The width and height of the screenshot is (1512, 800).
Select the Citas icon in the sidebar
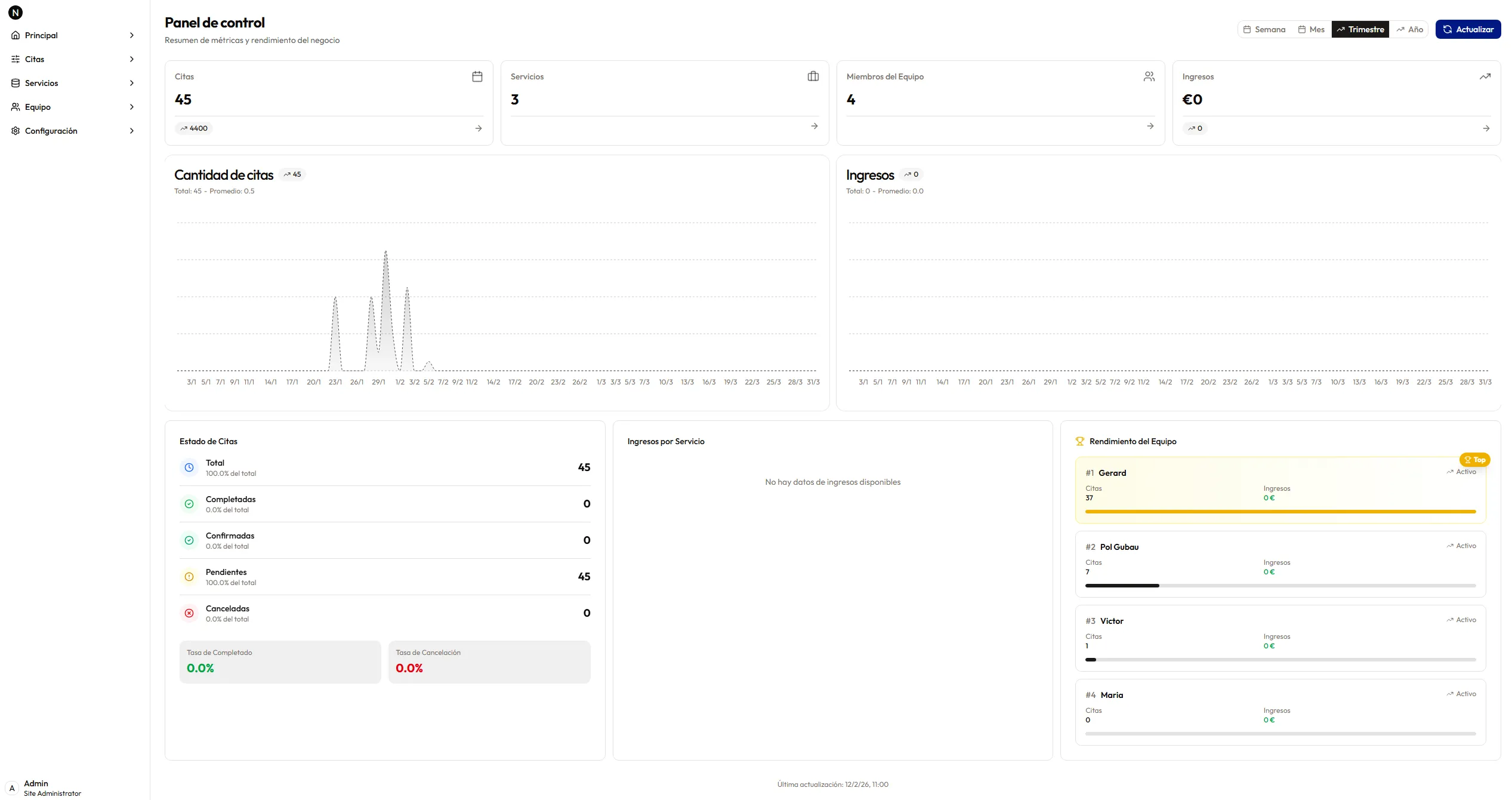(16, 59)
